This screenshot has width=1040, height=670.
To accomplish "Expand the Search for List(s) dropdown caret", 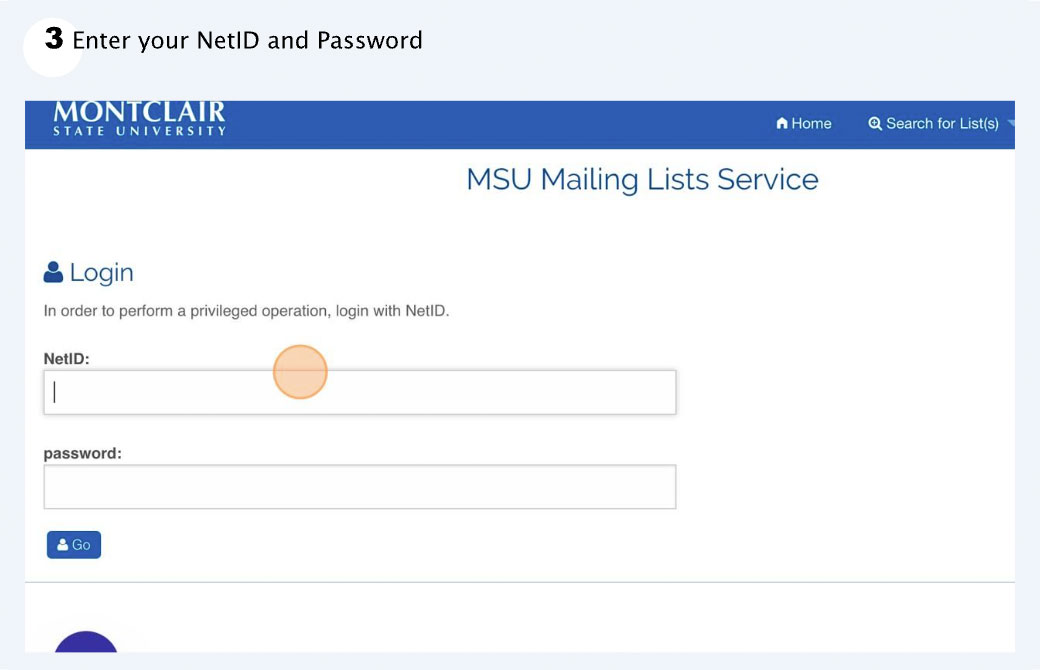I will [x=1012, y=124].
